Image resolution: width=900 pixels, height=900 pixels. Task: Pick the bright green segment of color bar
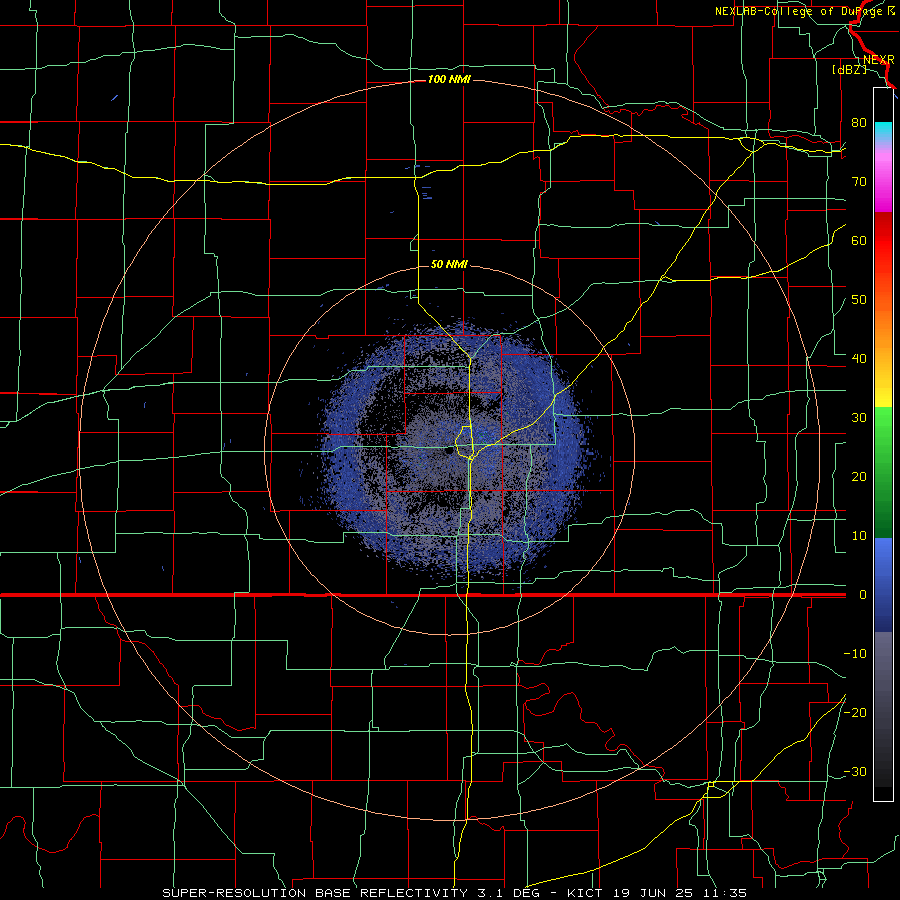[x=883, y=428]
